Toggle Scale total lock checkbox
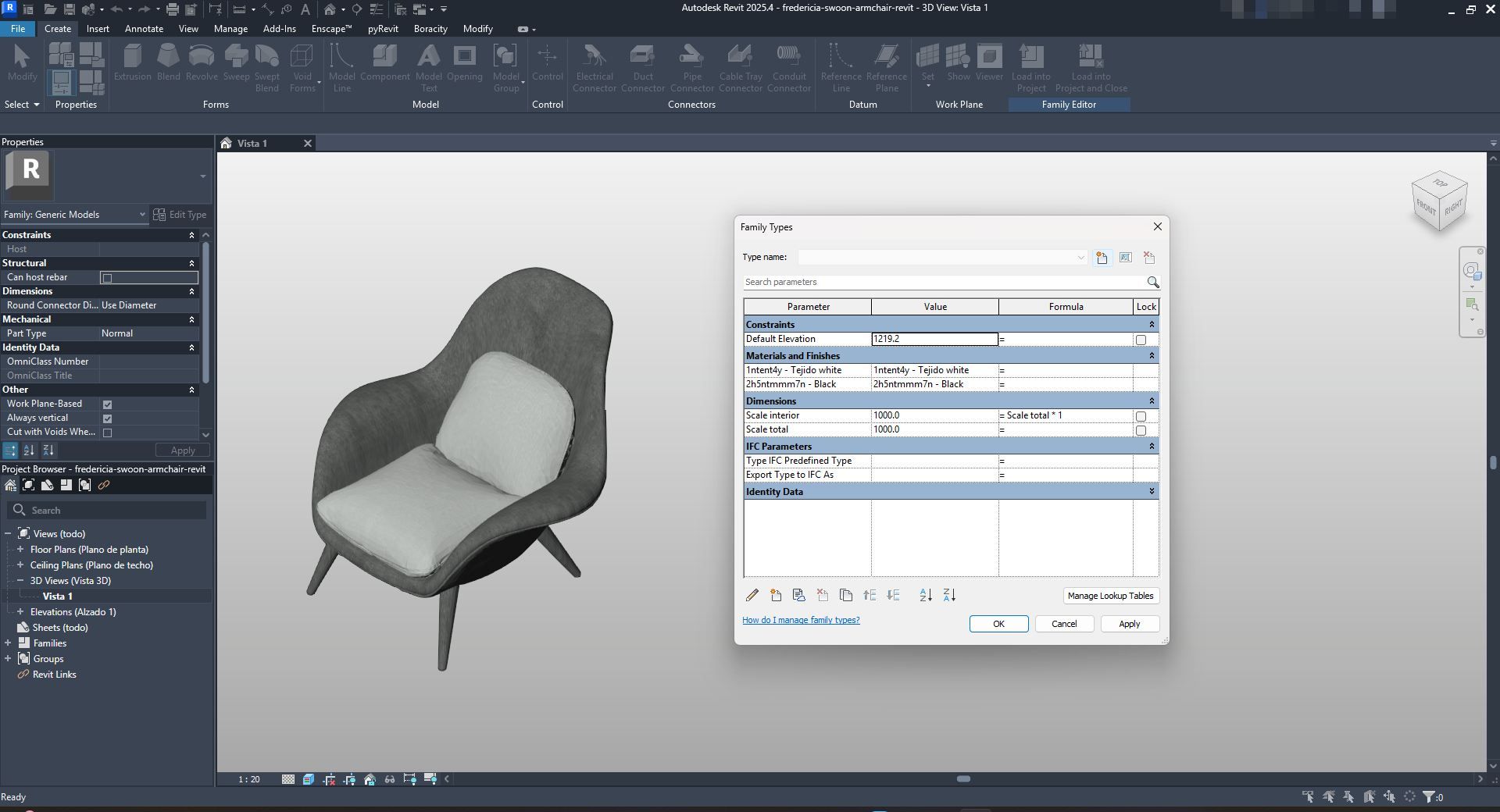This screenshot has width=1500, height=812. (1141, 430)
